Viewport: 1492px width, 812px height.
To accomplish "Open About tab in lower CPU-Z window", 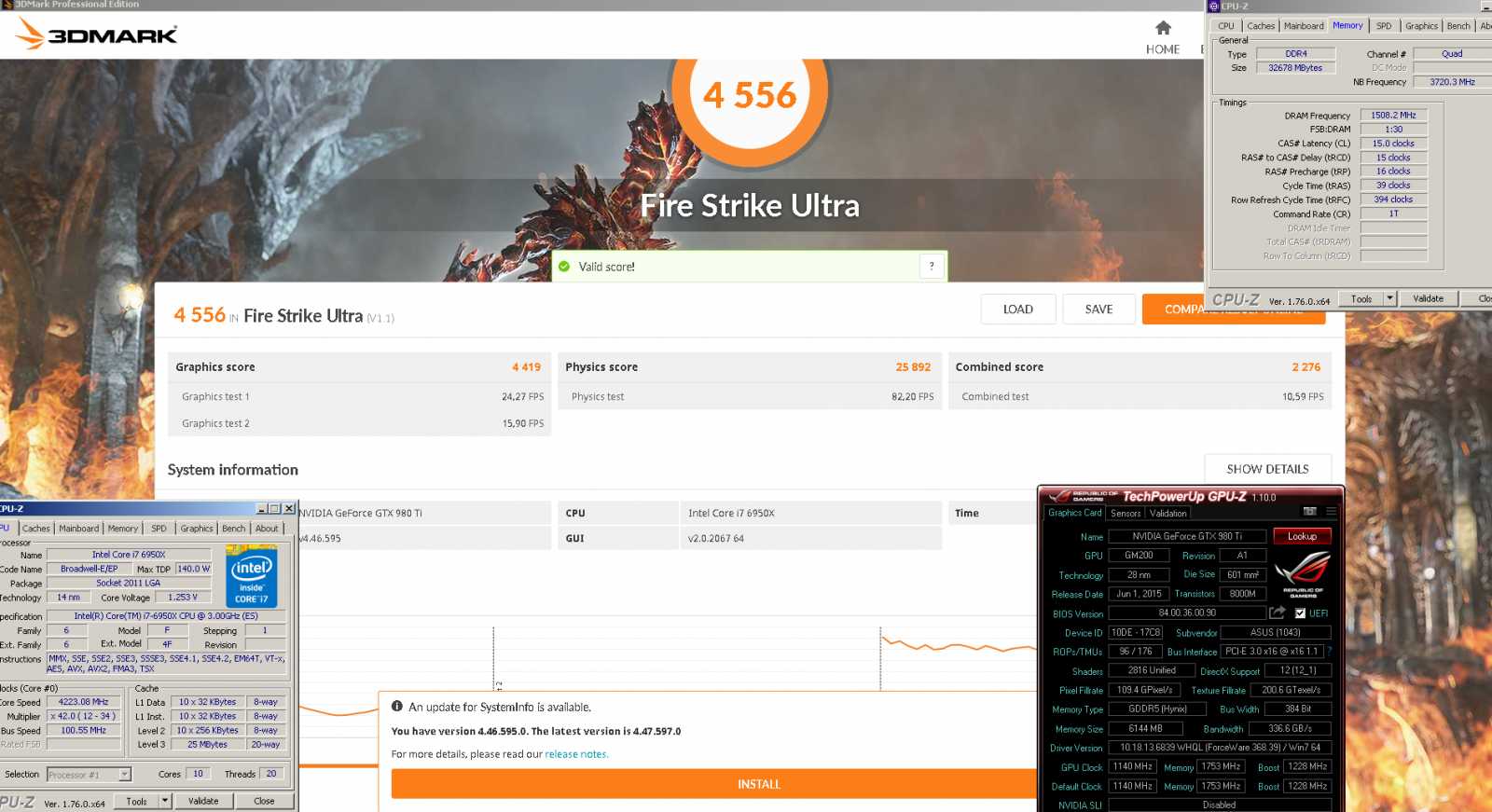I will point(267,529).
